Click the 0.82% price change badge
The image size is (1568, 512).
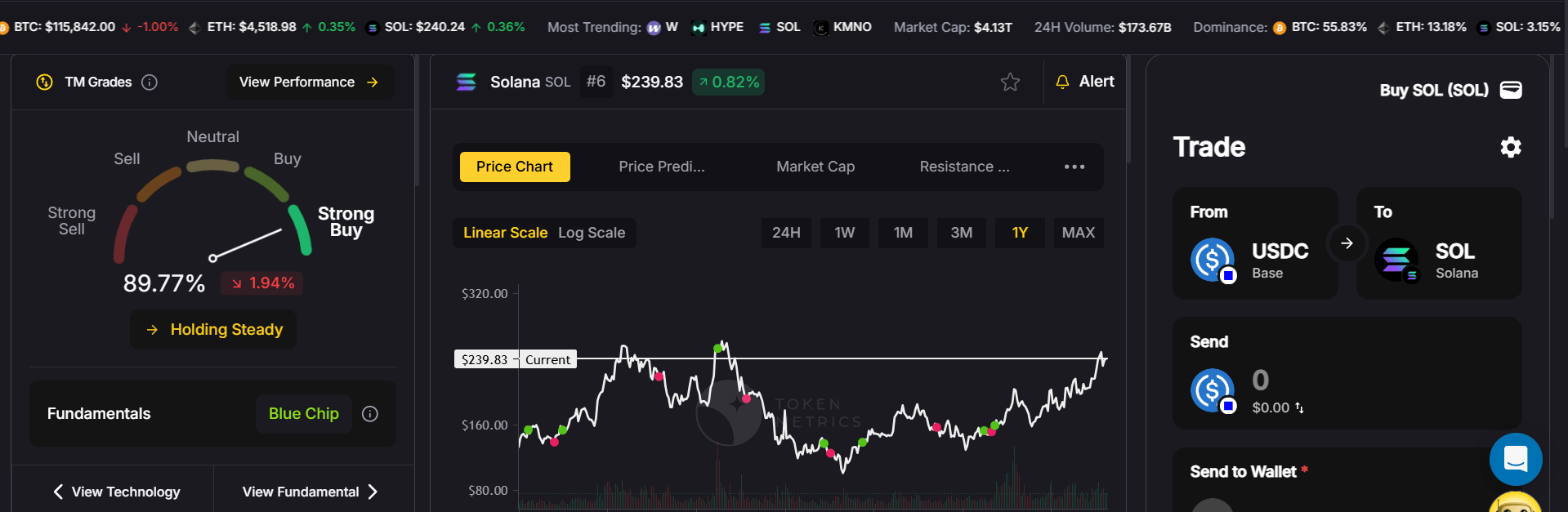729,82
